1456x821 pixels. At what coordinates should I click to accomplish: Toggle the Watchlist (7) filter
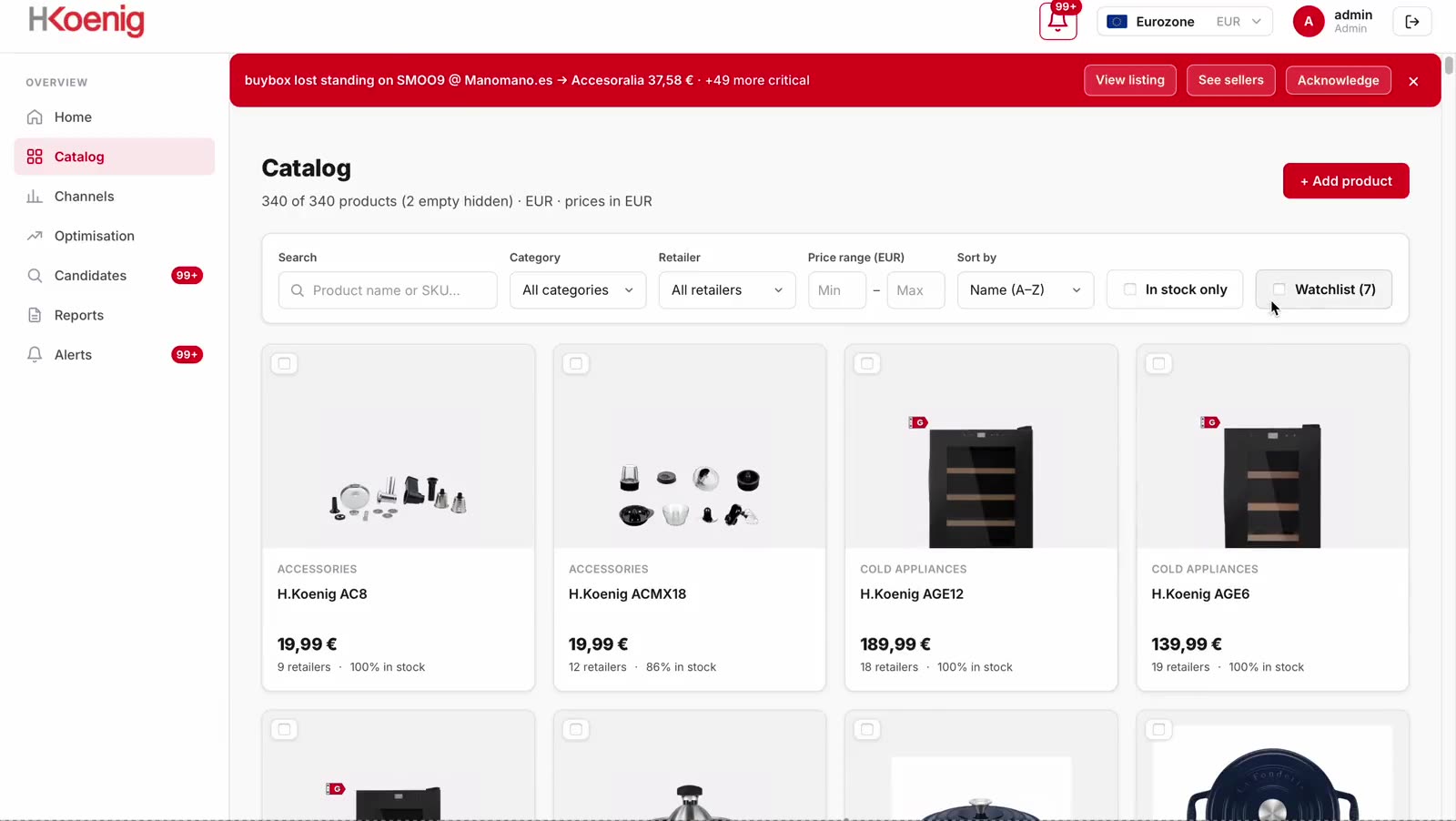(x=1323, y=289)
